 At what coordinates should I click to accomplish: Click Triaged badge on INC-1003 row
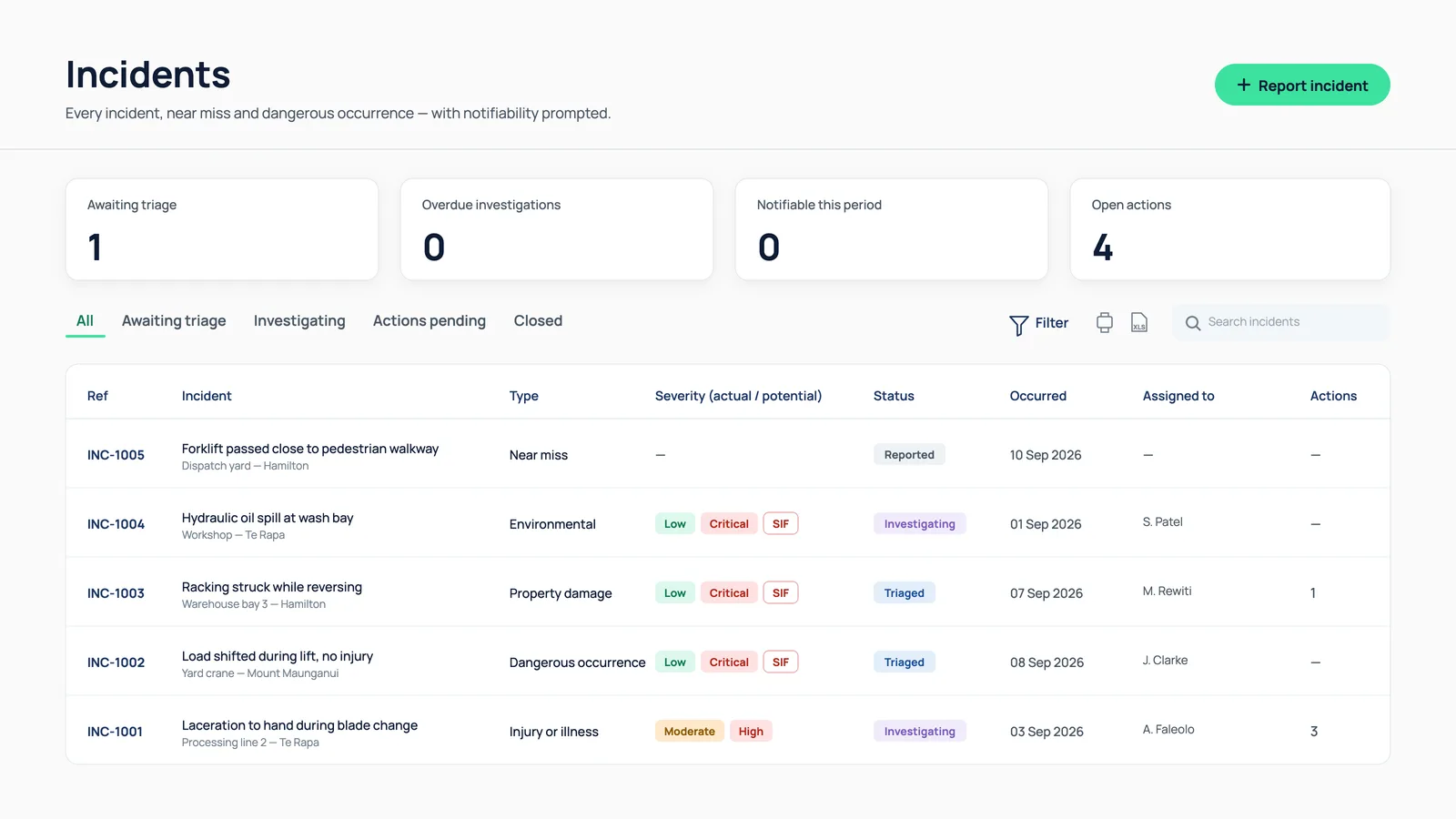(x=905, y=593)
